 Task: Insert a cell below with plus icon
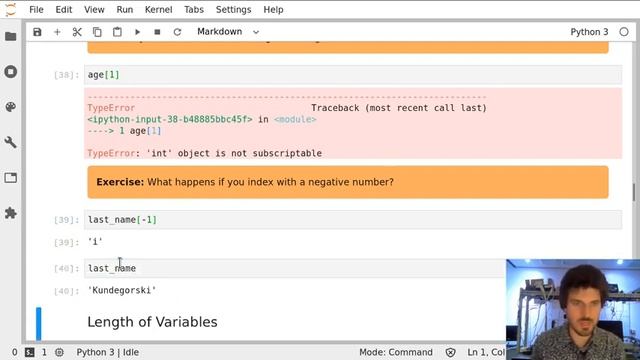(x=57, y=32)
